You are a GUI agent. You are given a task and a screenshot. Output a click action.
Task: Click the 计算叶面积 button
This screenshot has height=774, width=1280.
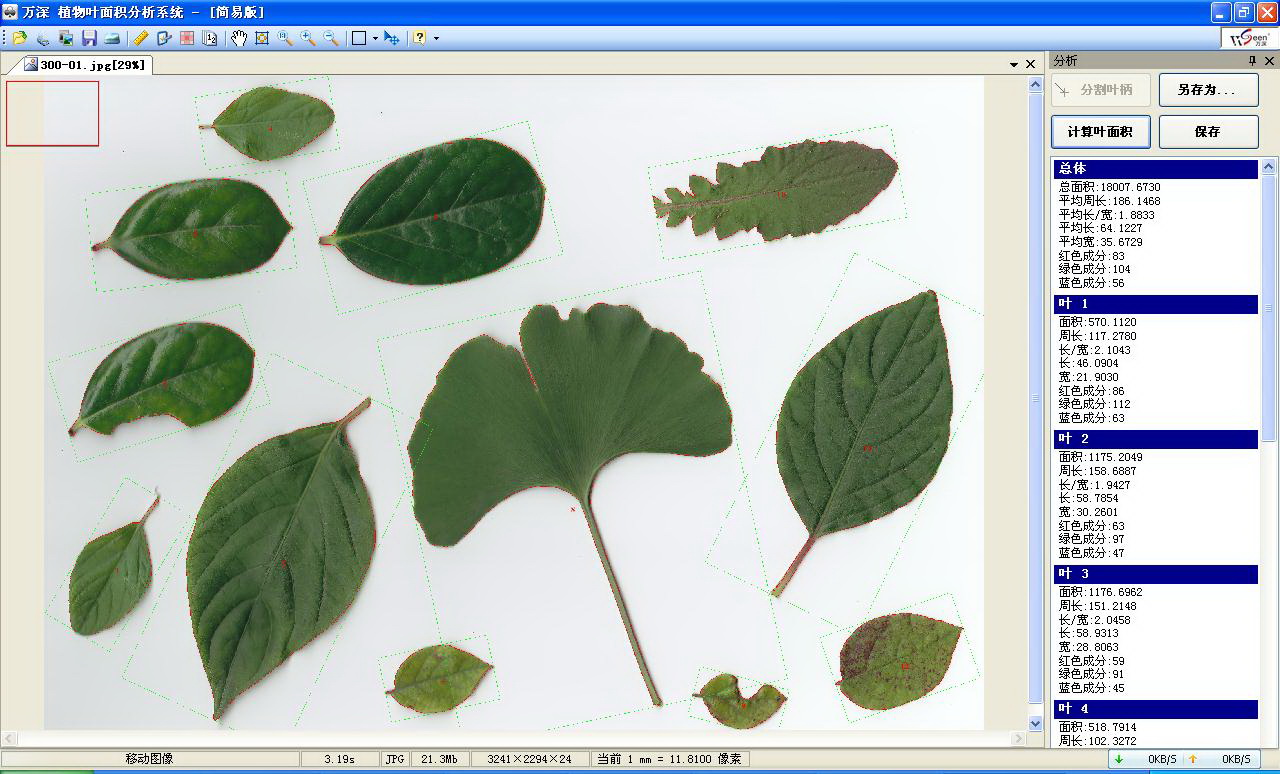click(1100, 132)
